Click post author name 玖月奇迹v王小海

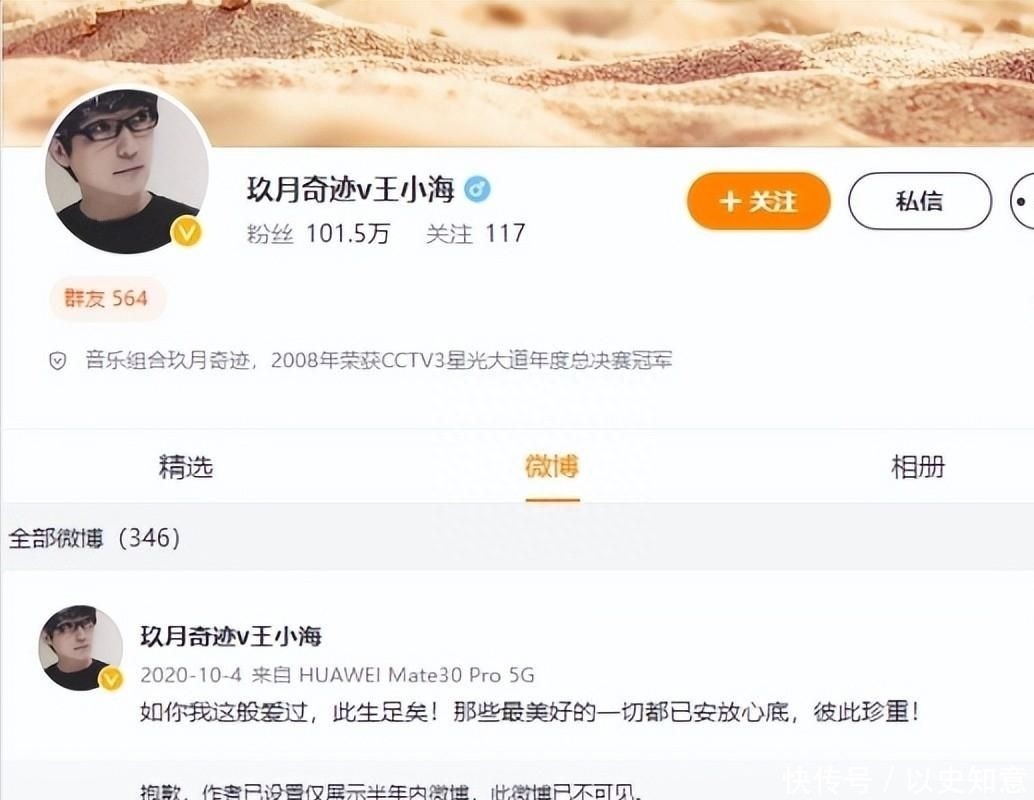pos(231,636)
